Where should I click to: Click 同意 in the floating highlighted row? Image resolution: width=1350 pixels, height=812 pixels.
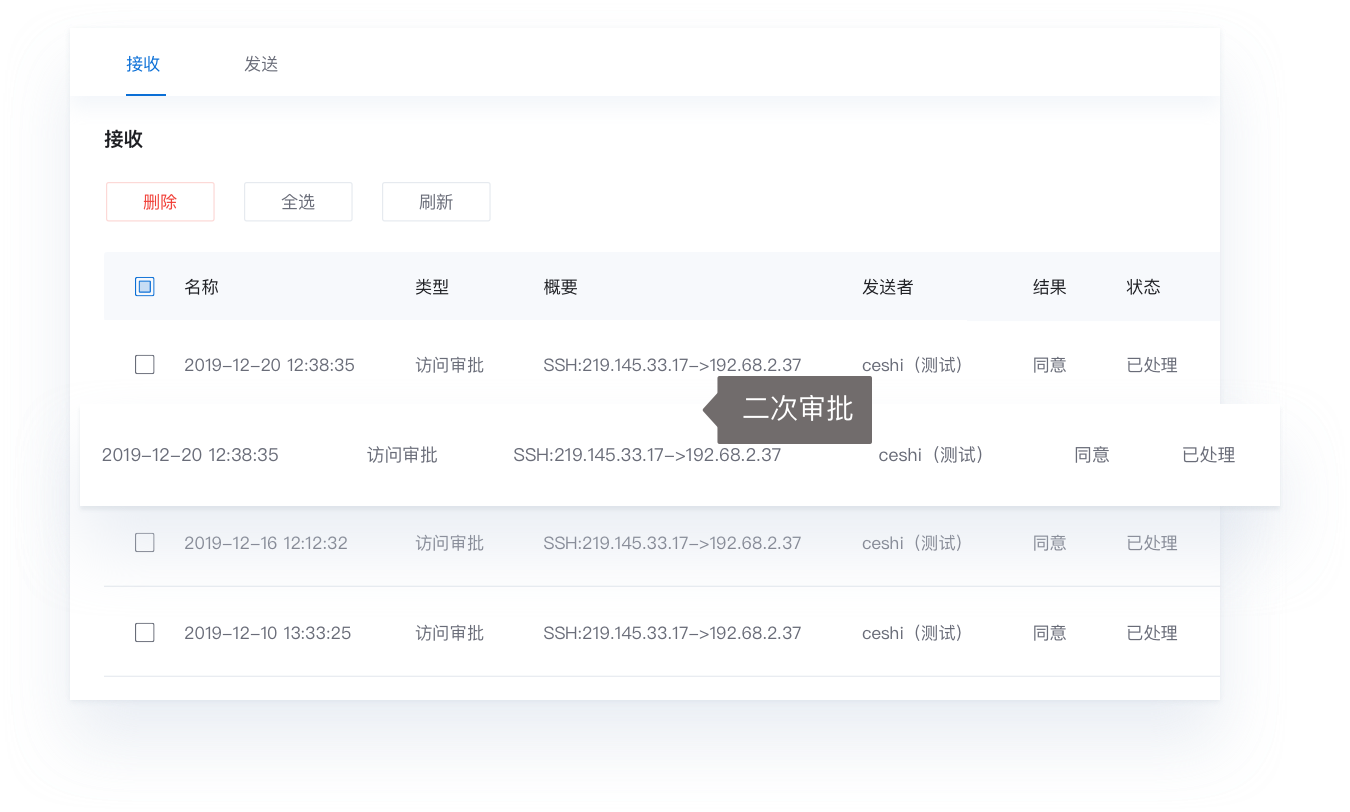(1092, 455)
